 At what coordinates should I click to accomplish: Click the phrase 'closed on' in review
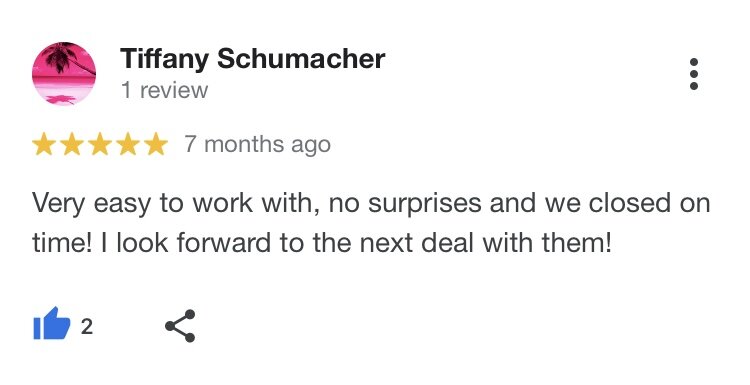point(649,203)
